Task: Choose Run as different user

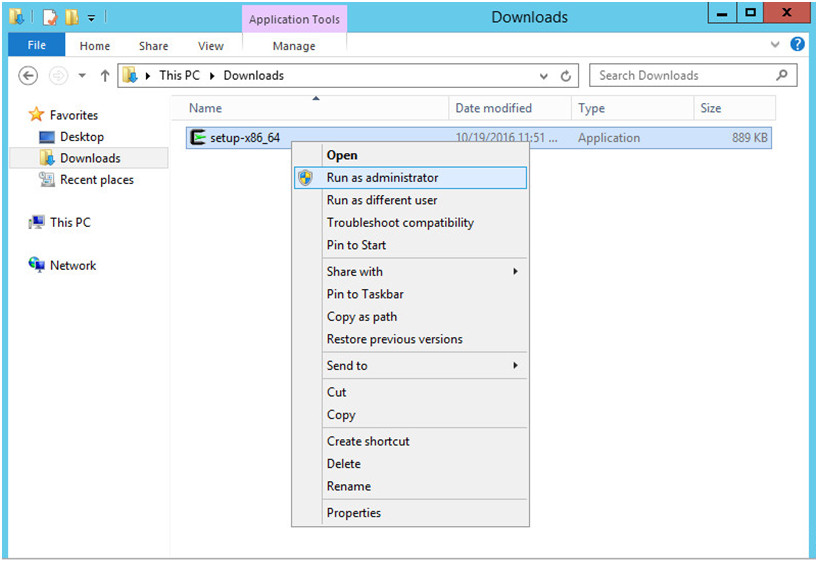Action: (411, 200)
